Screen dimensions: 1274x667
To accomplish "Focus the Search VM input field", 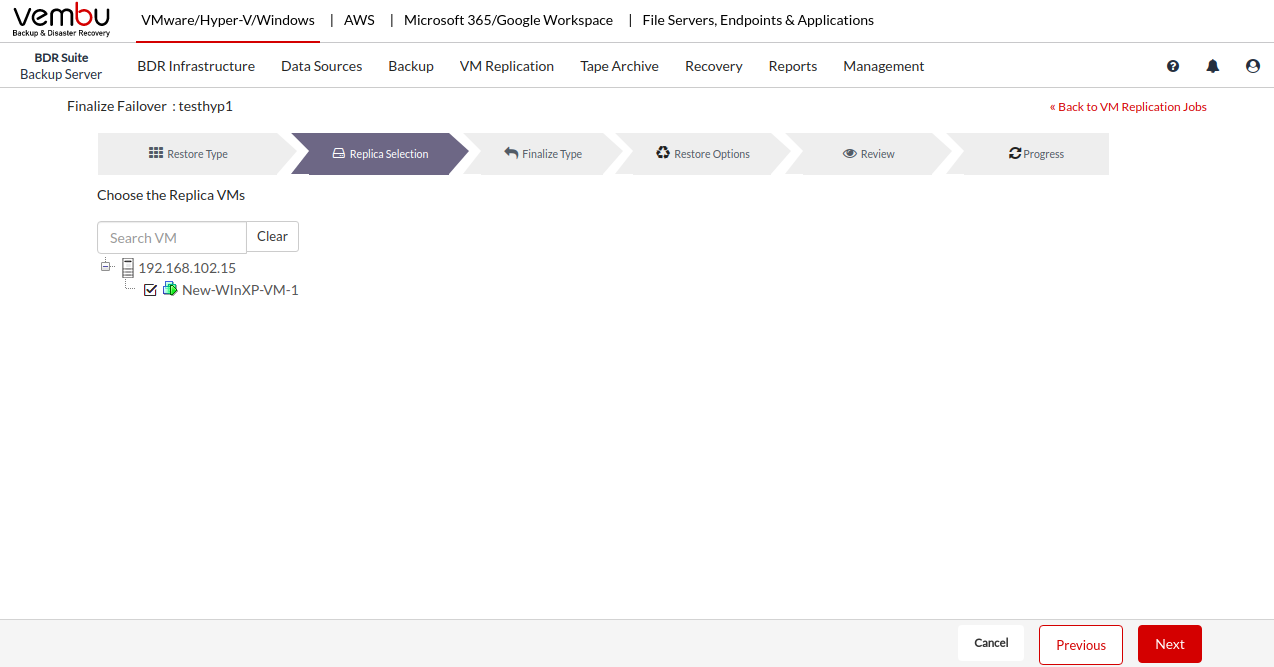I will (172, 238).
